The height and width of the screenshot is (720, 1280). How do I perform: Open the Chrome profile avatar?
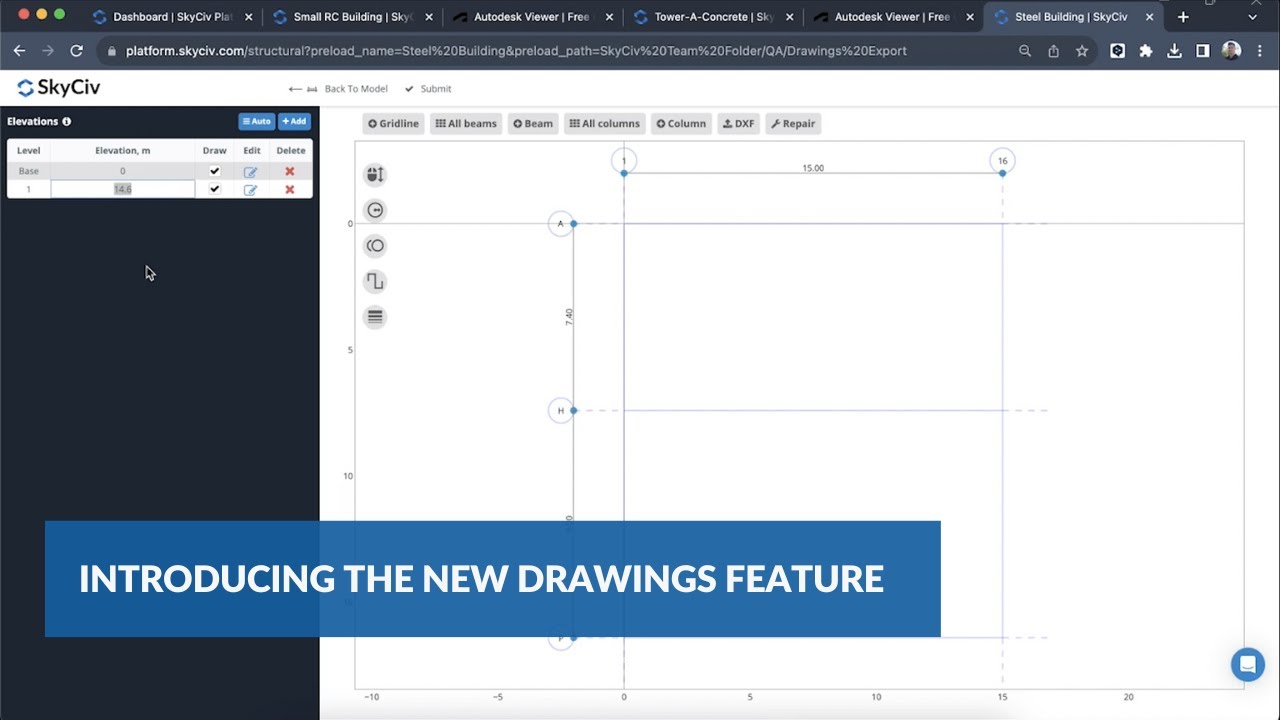pos(1232,51)
